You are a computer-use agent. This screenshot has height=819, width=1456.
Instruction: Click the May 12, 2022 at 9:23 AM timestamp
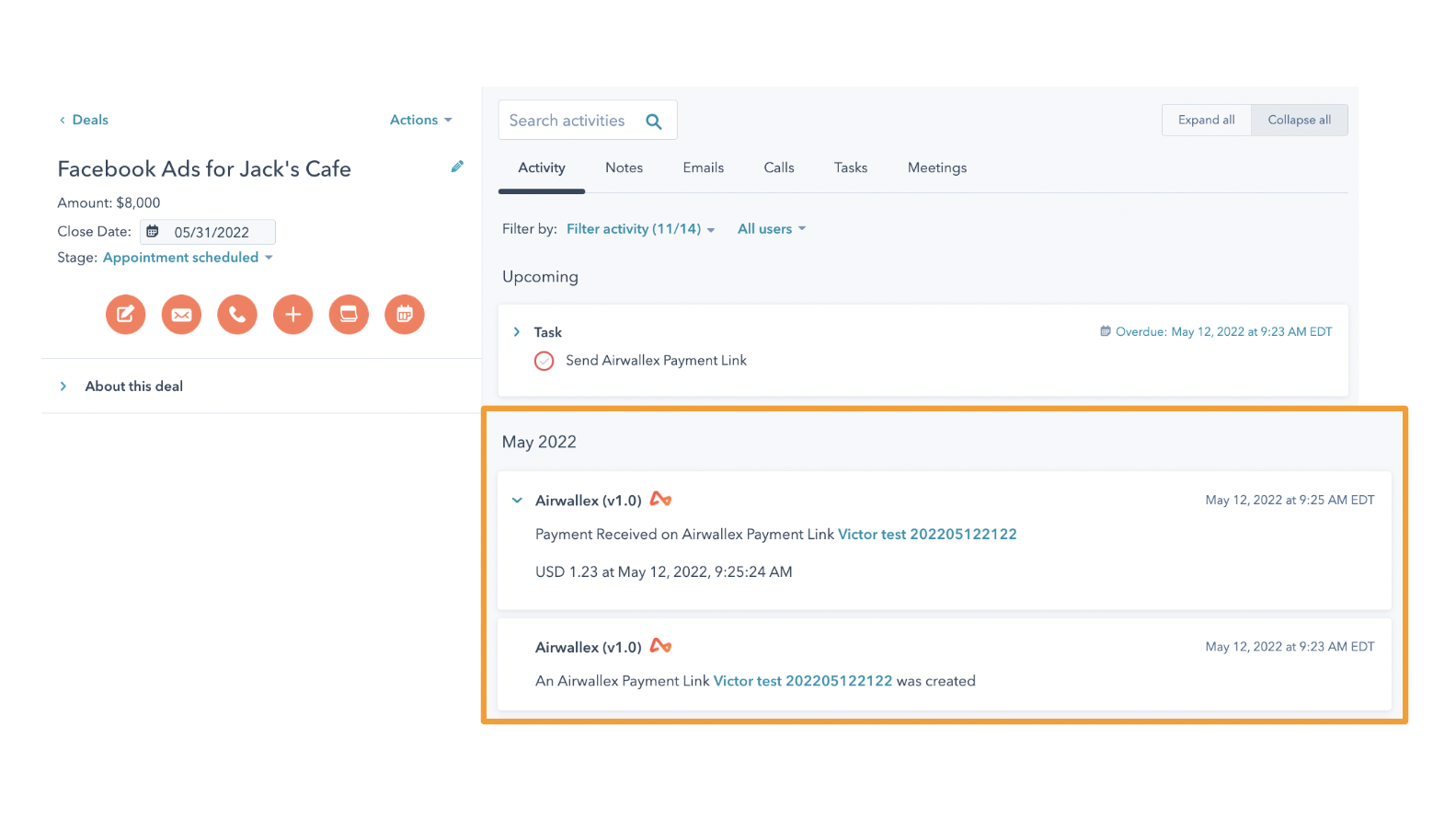(1290, 647)
